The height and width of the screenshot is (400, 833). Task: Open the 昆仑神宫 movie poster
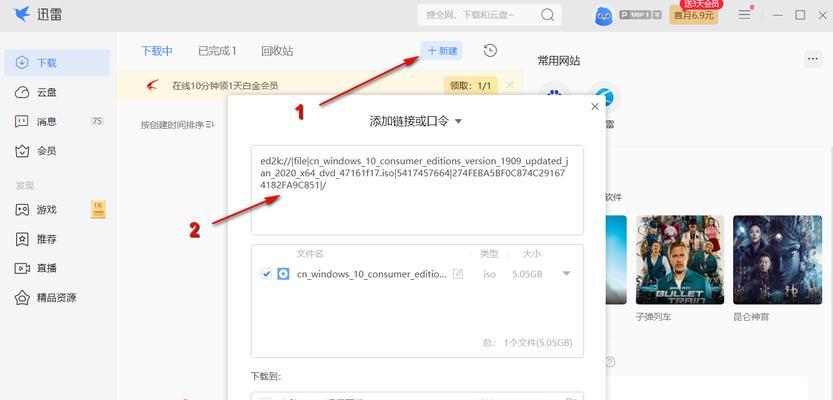pyautogui.click(x=777, y=260)
